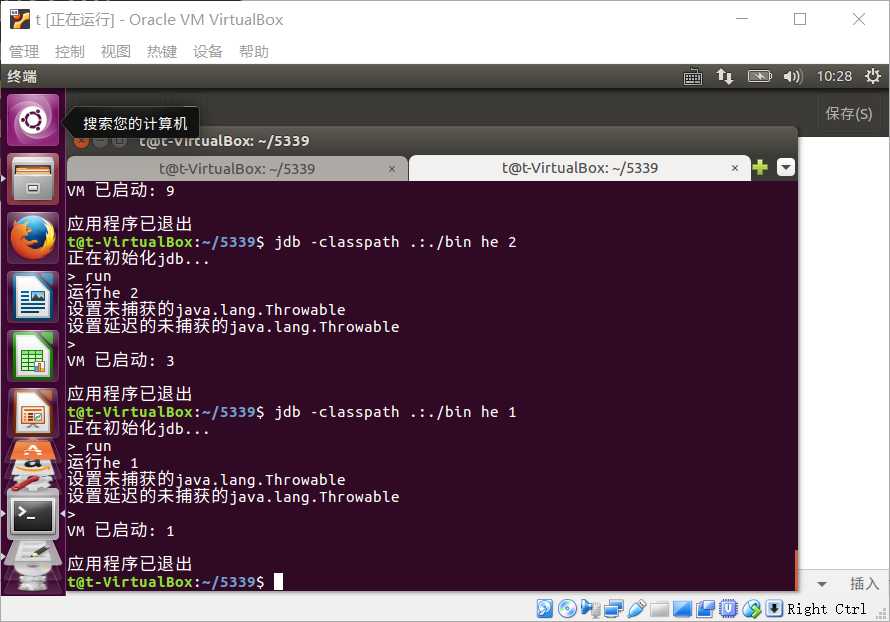Minimize the VirtualBox window
Image resolution: width=890 pixels, height=622 pixels.
coord(741,19)
